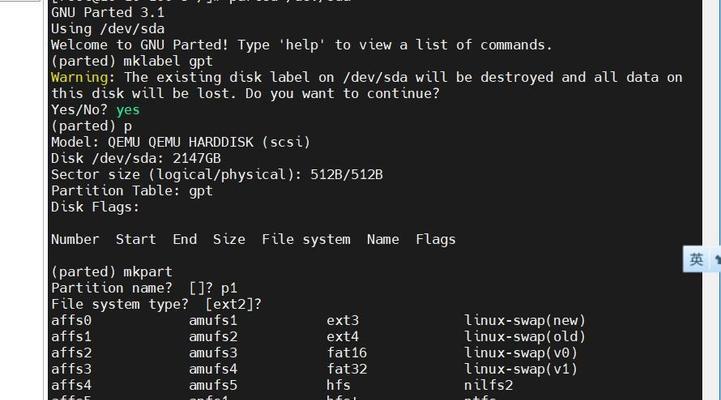
Task: Click the amufs3 filesystem entry
Action: click(213, 353)
